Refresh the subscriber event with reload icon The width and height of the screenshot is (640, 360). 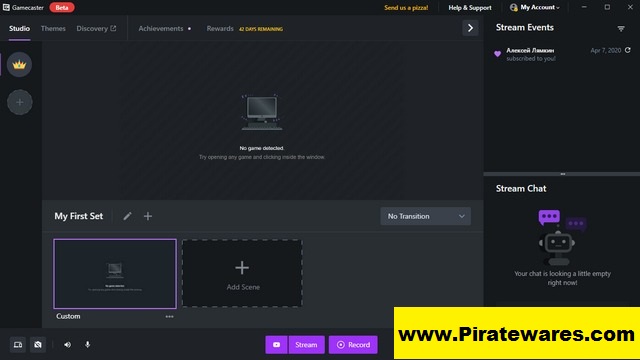(628, 50)
